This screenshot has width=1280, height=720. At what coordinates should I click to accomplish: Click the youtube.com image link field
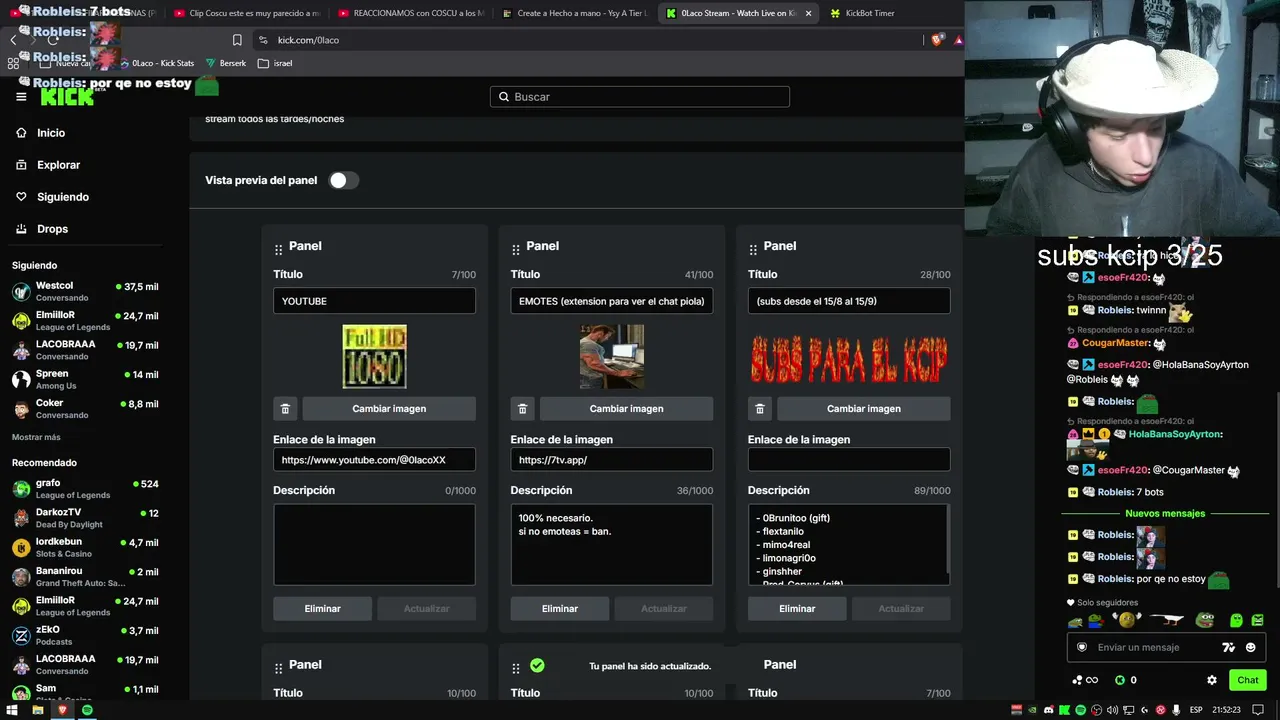click(374, 460)
